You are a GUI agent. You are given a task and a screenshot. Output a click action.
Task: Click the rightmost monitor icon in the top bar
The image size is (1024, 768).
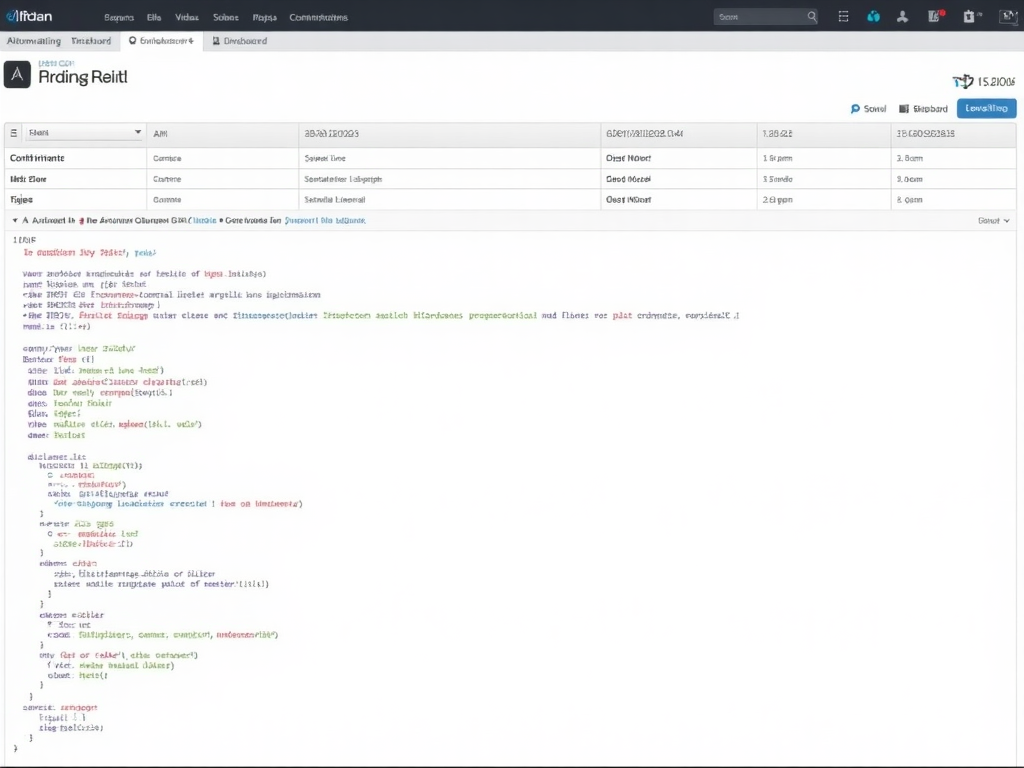(1008, 16)
